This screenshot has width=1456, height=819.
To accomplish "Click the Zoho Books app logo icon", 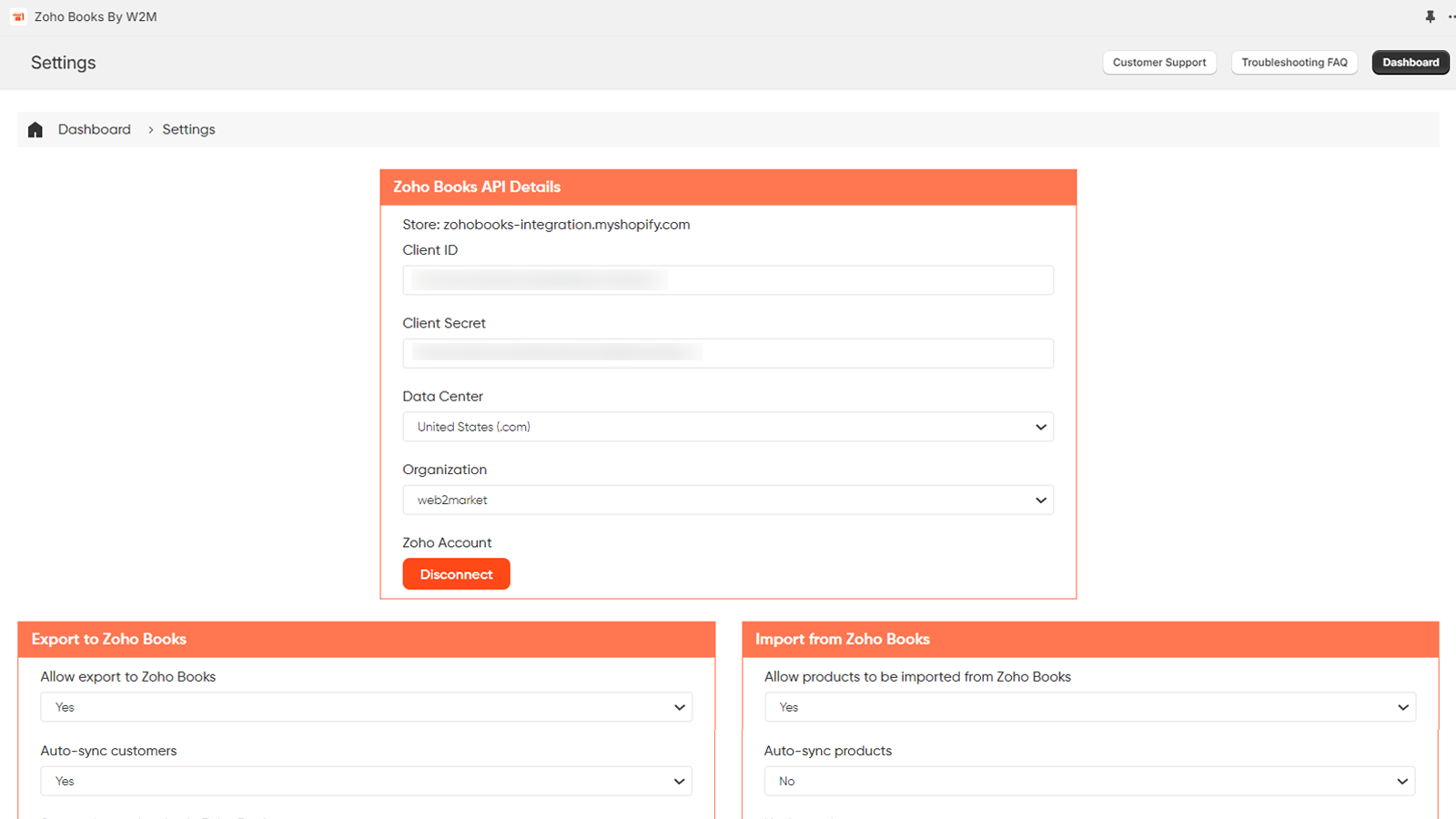I will pos(18,17).
